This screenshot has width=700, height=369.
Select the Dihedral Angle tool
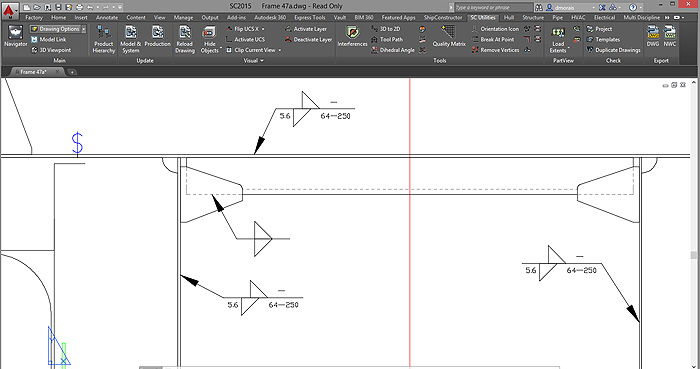(393, 50)
